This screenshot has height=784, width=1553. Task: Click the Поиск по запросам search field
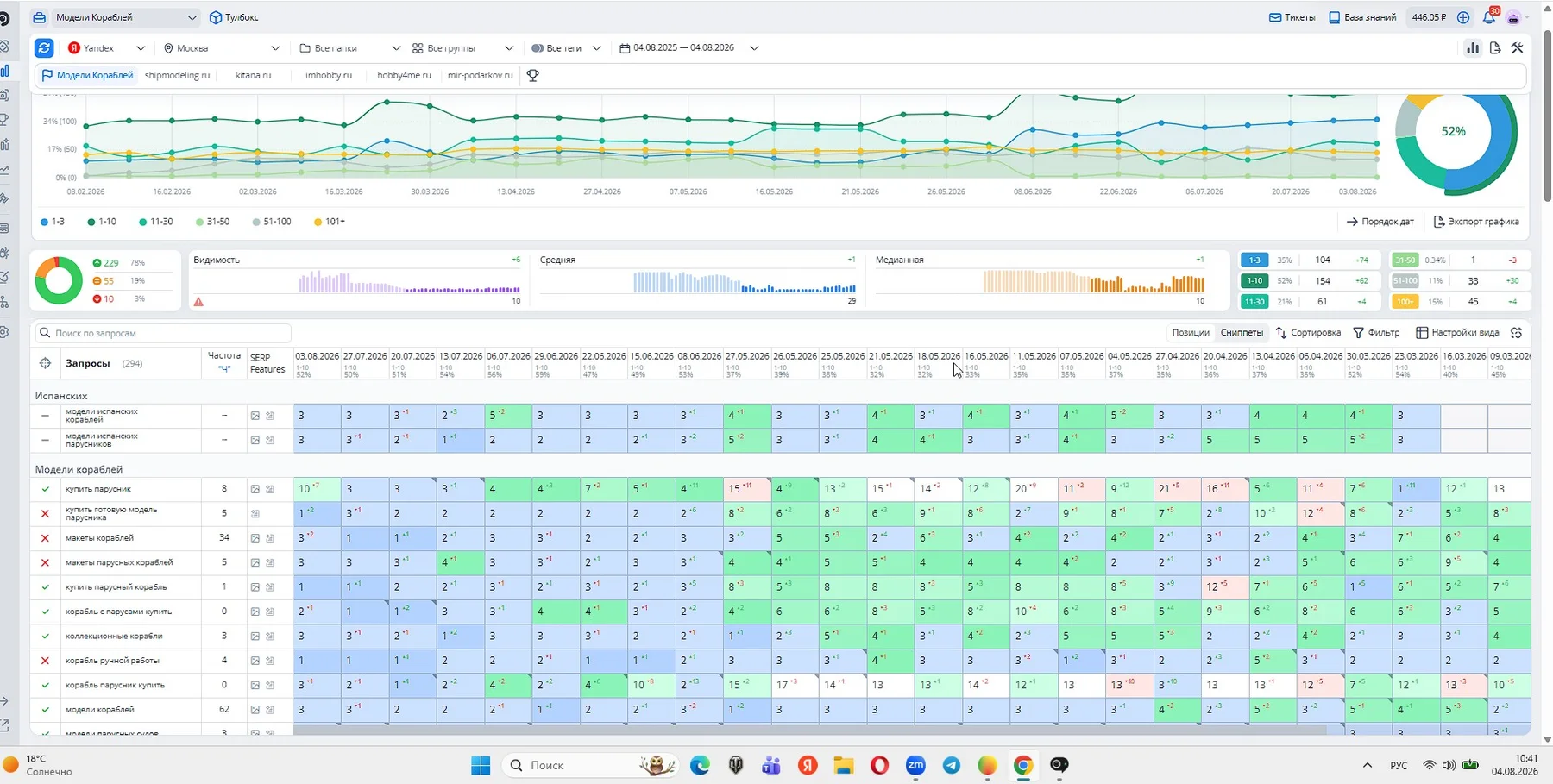[x=162, y=333]
